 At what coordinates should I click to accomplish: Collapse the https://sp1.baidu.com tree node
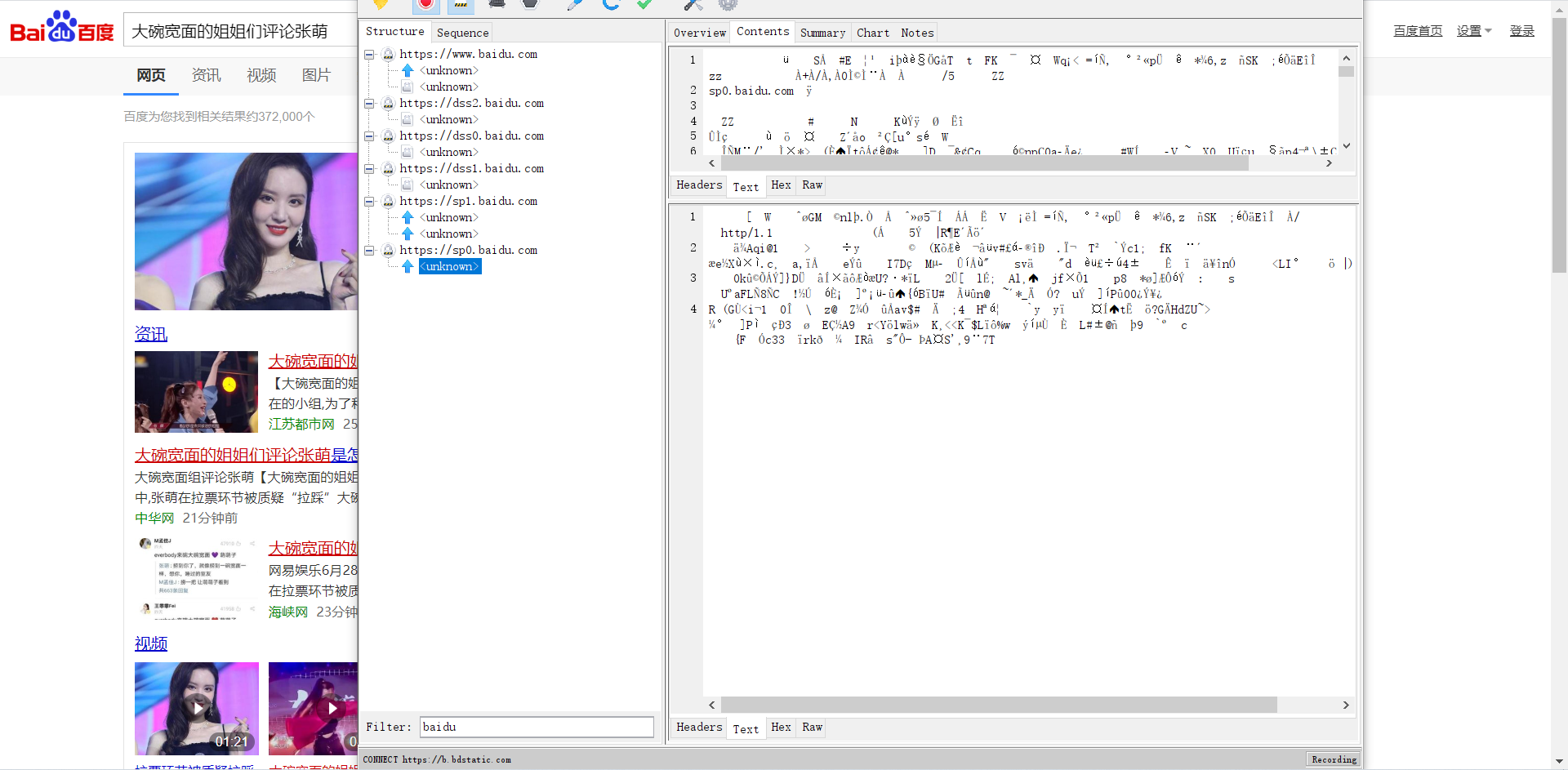[x=369, y=202]
